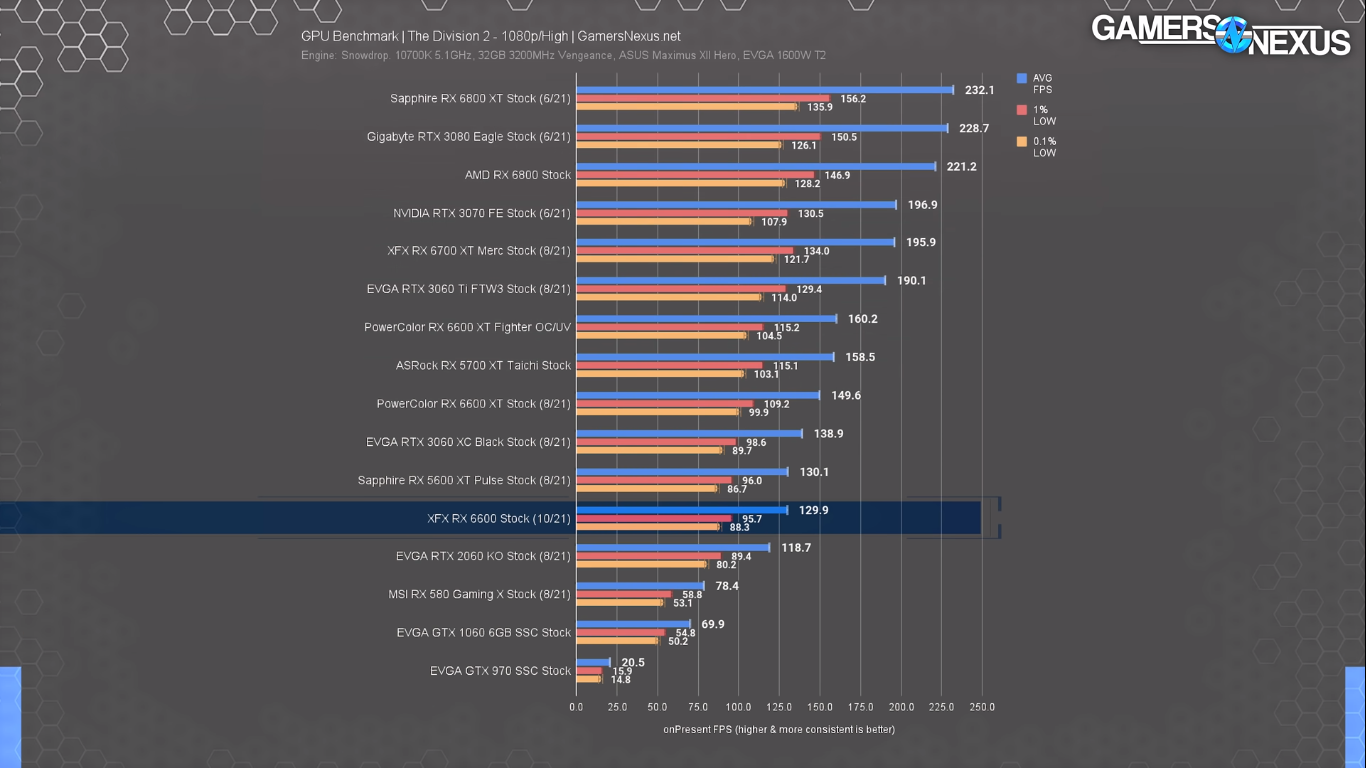The width and height of the screenshot is (1366, 768).
Task: Click the red 1% LOW legend swatch
Action: point(1021,110)
